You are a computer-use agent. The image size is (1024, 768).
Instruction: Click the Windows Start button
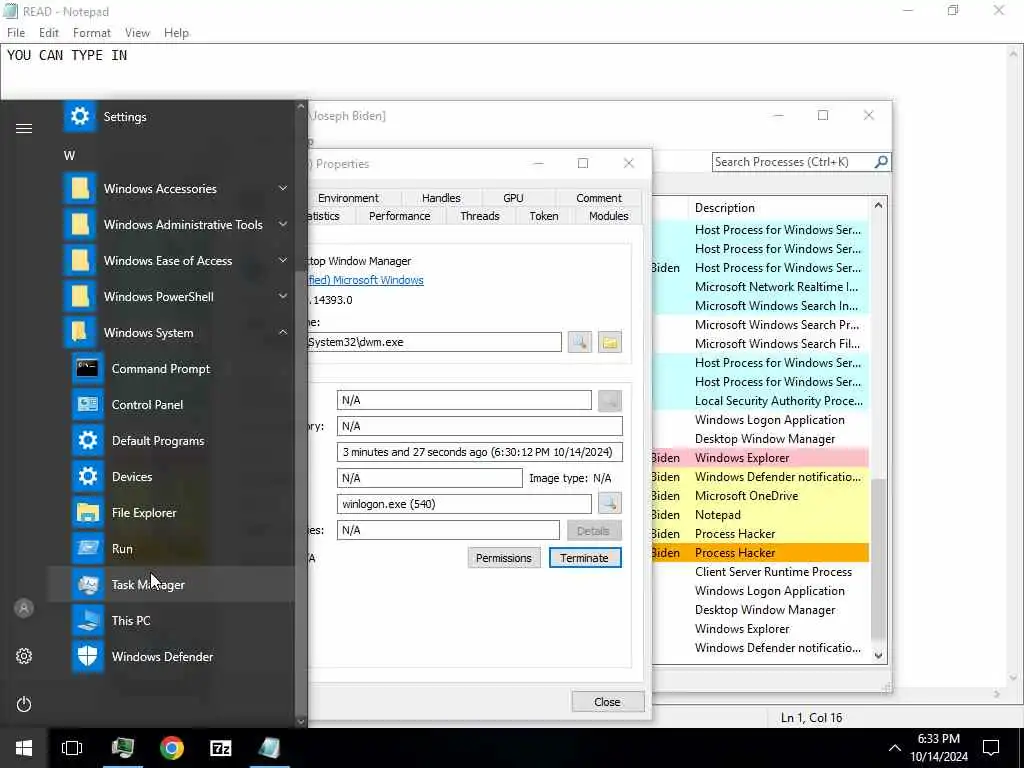(24, 748)
